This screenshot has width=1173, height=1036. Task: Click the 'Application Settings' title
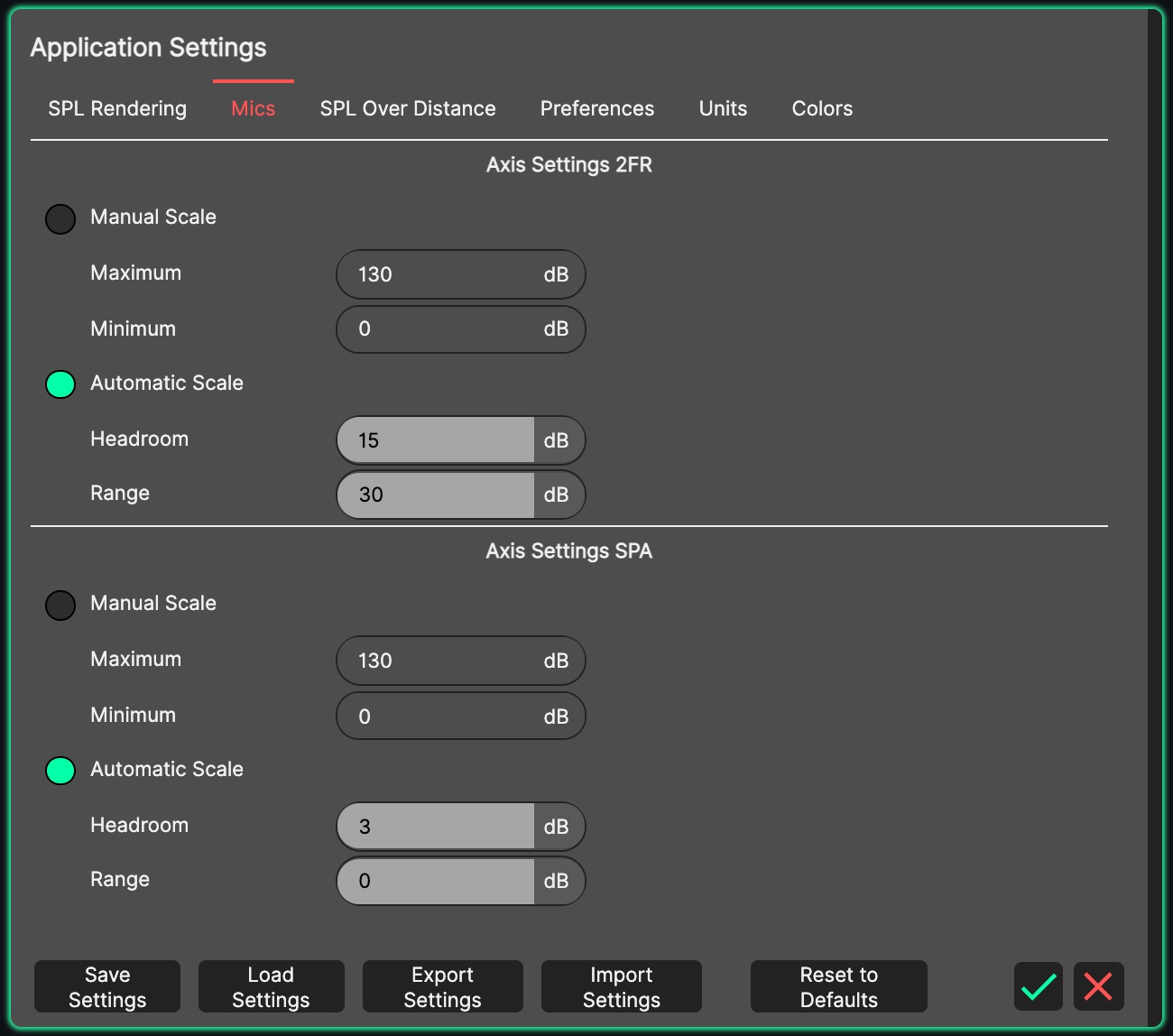click(x=149, y=48)
